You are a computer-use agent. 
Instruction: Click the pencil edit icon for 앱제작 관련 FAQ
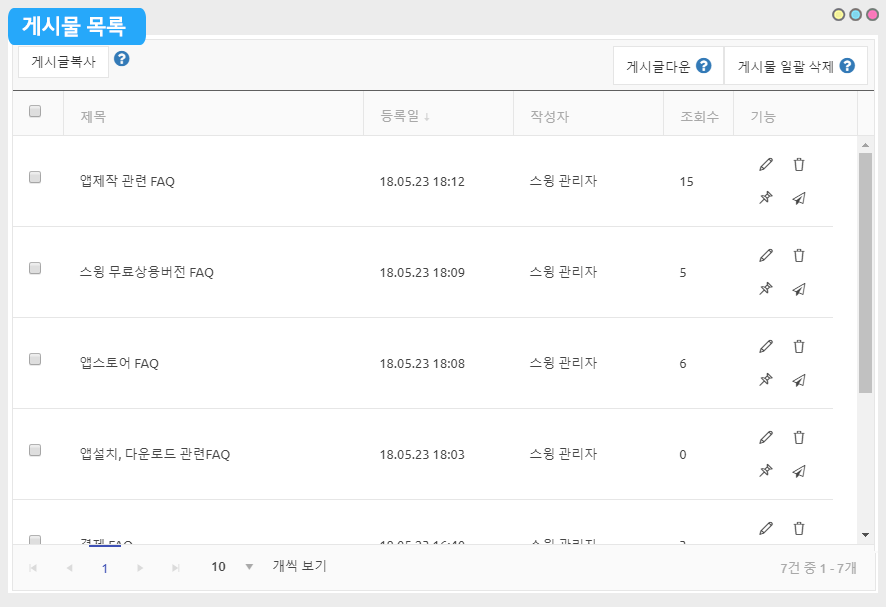[x=766, y=164]
